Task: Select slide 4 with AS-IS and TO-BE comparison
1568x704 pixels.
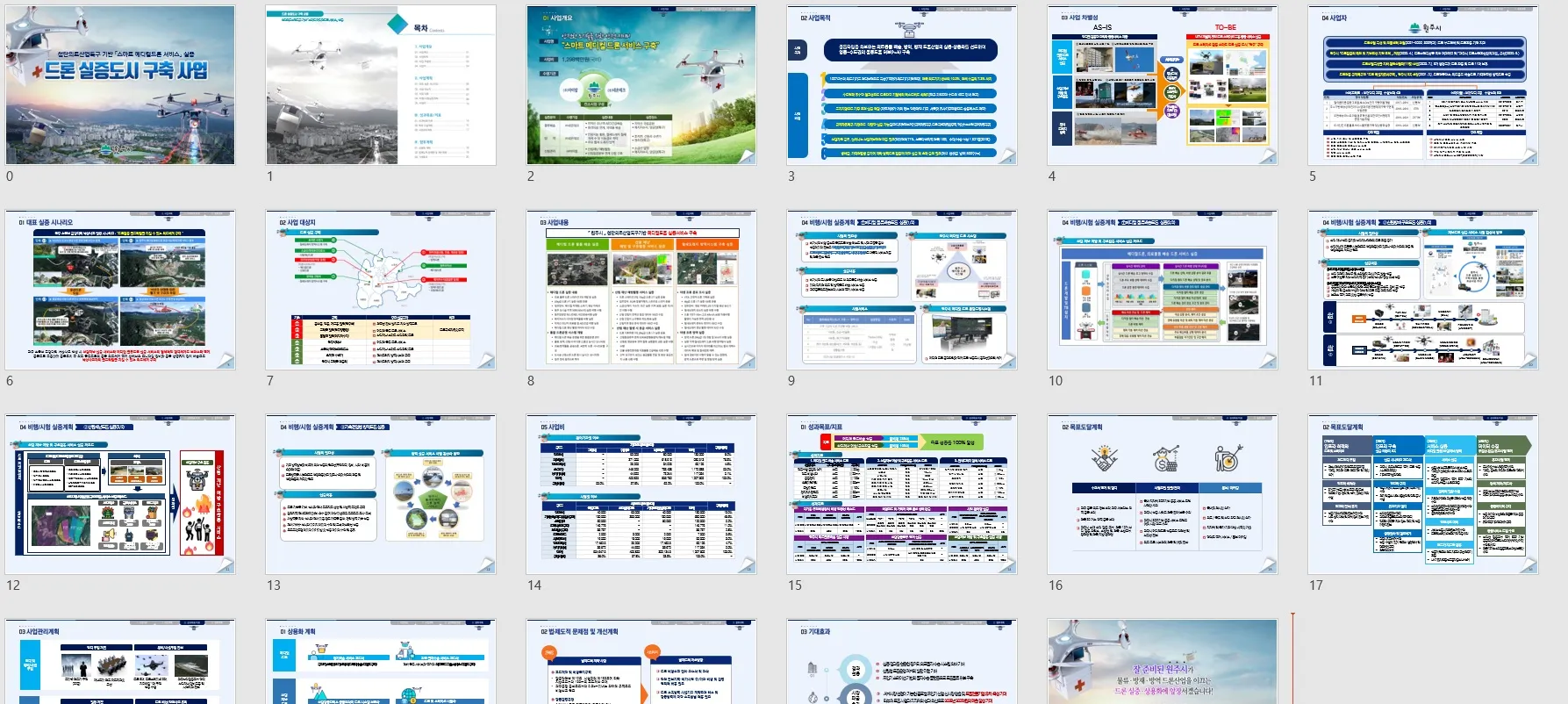Action: click(x=1162, y=85)
